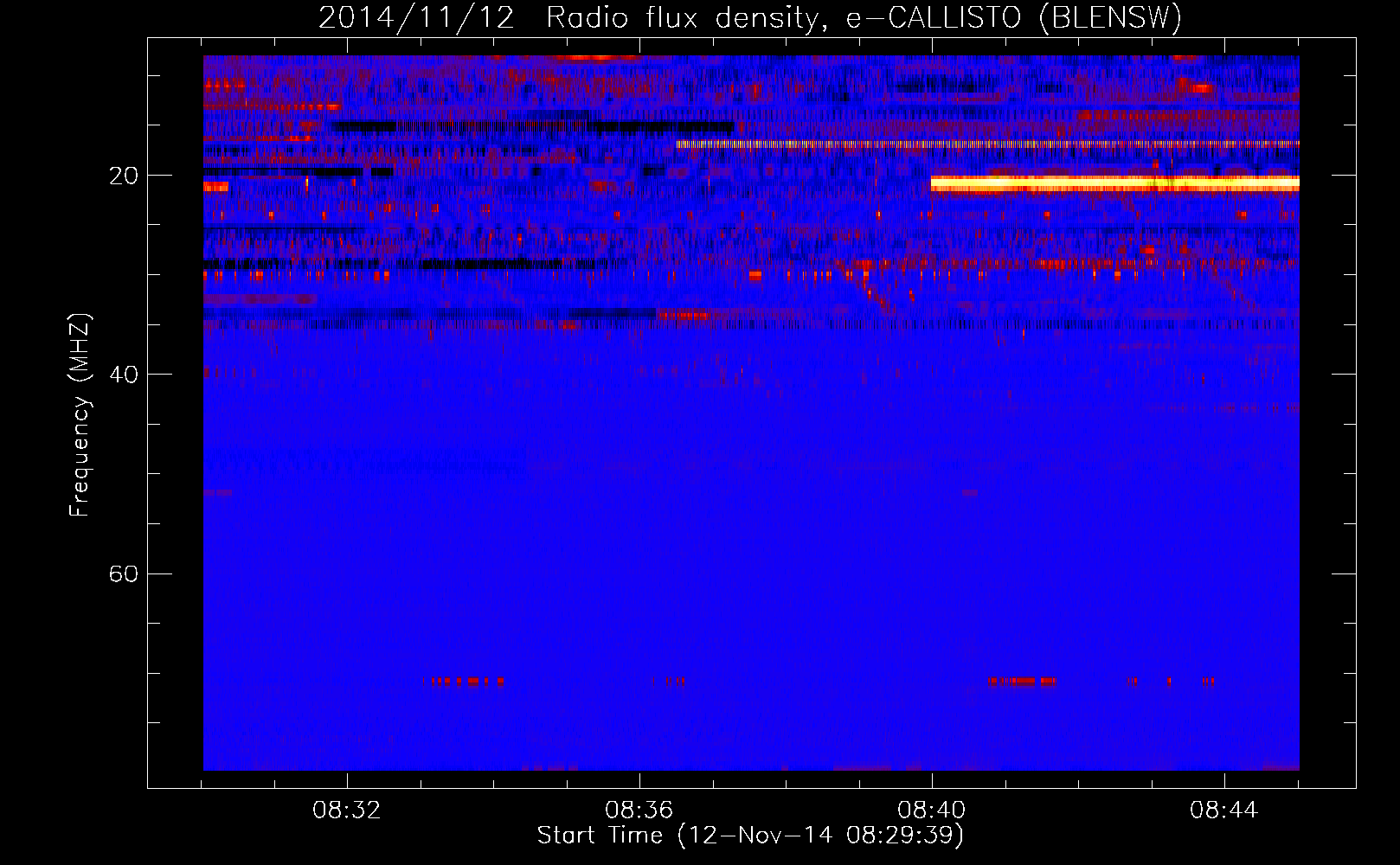Click the '08:32' time tick label

coord(347,811)
